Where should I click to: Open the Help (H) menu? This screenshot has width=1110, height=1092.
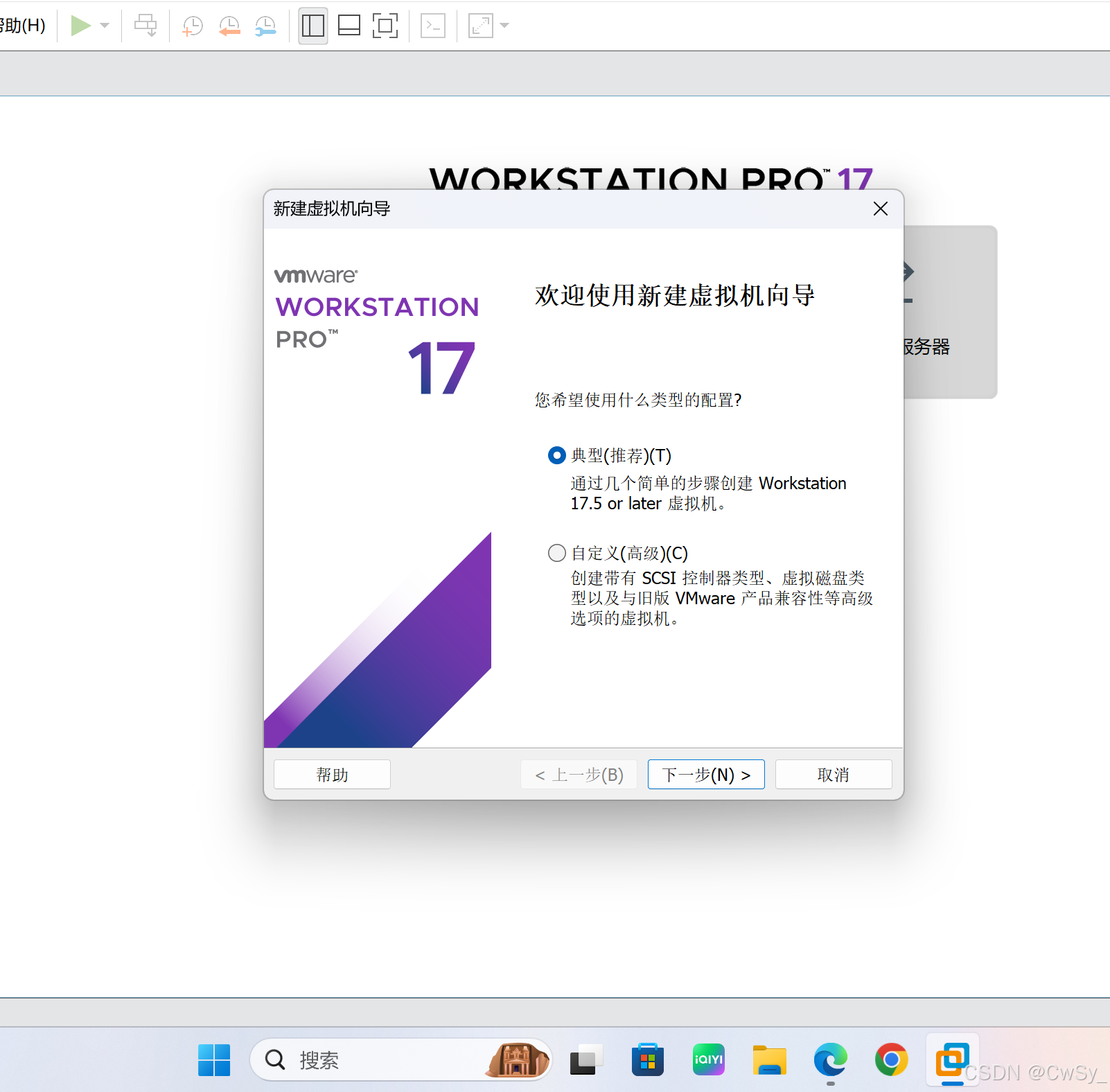pos(23,26)
